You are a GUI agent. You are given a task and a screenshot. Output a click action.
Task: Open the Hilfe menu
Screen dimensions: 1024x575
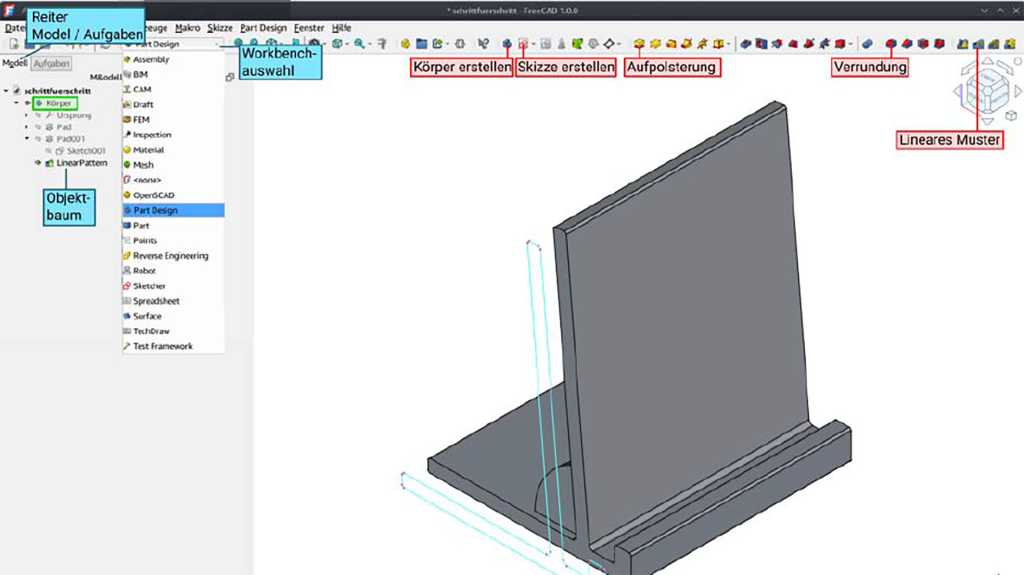[342, 27]
